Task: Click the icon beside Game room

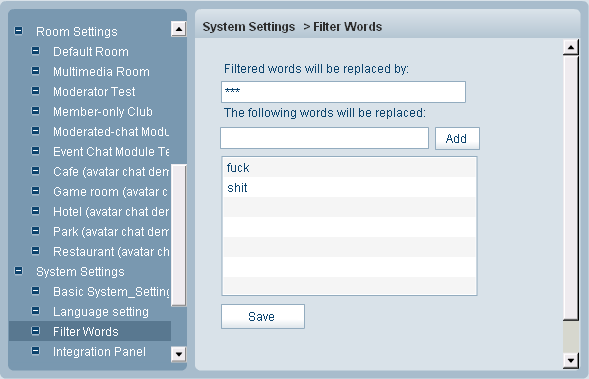Action: tap(35, 191)
